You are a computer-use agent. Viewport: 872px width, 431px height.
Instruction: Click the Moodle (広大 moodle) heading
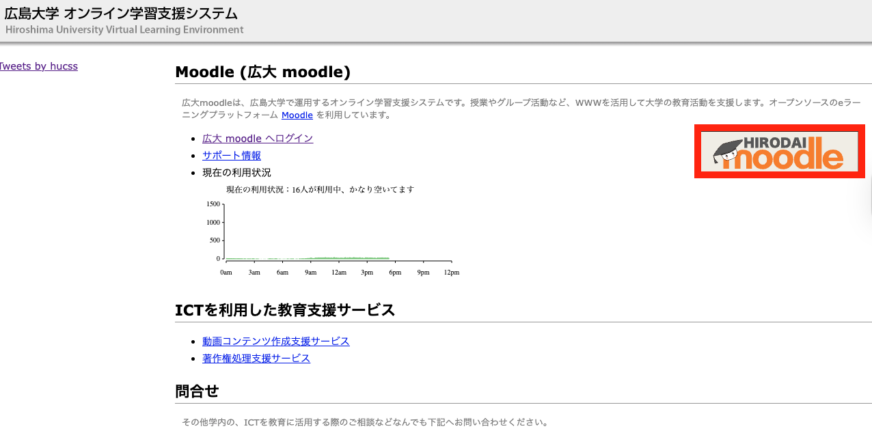coord(263,72)
